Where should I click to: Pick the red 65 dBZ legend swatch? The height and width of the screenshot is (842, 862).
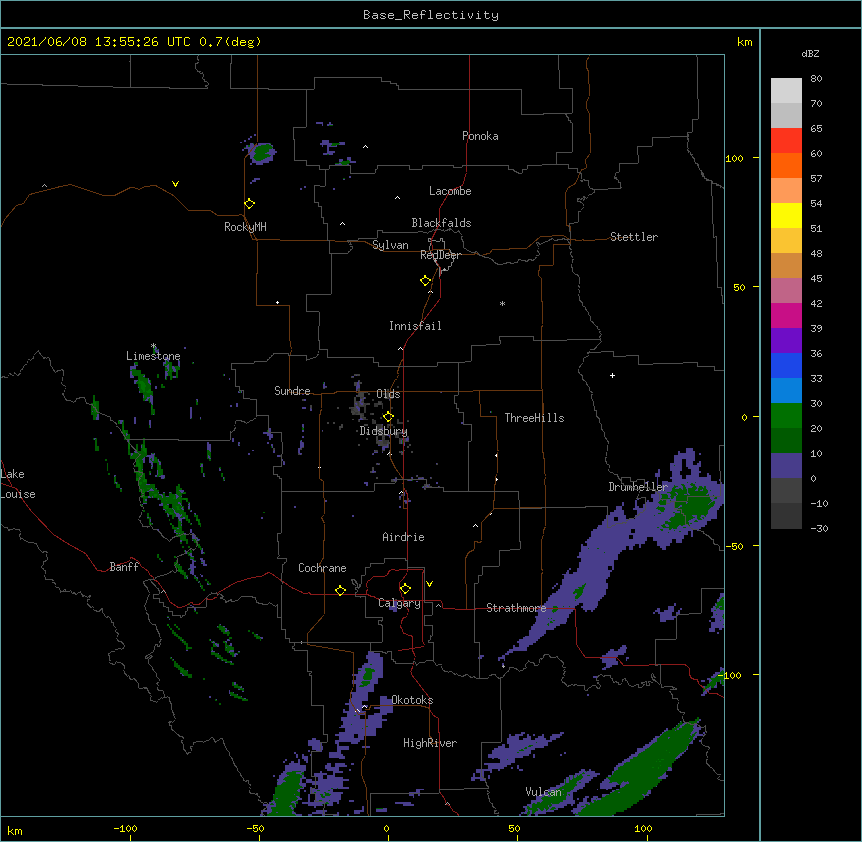[786, 140]
